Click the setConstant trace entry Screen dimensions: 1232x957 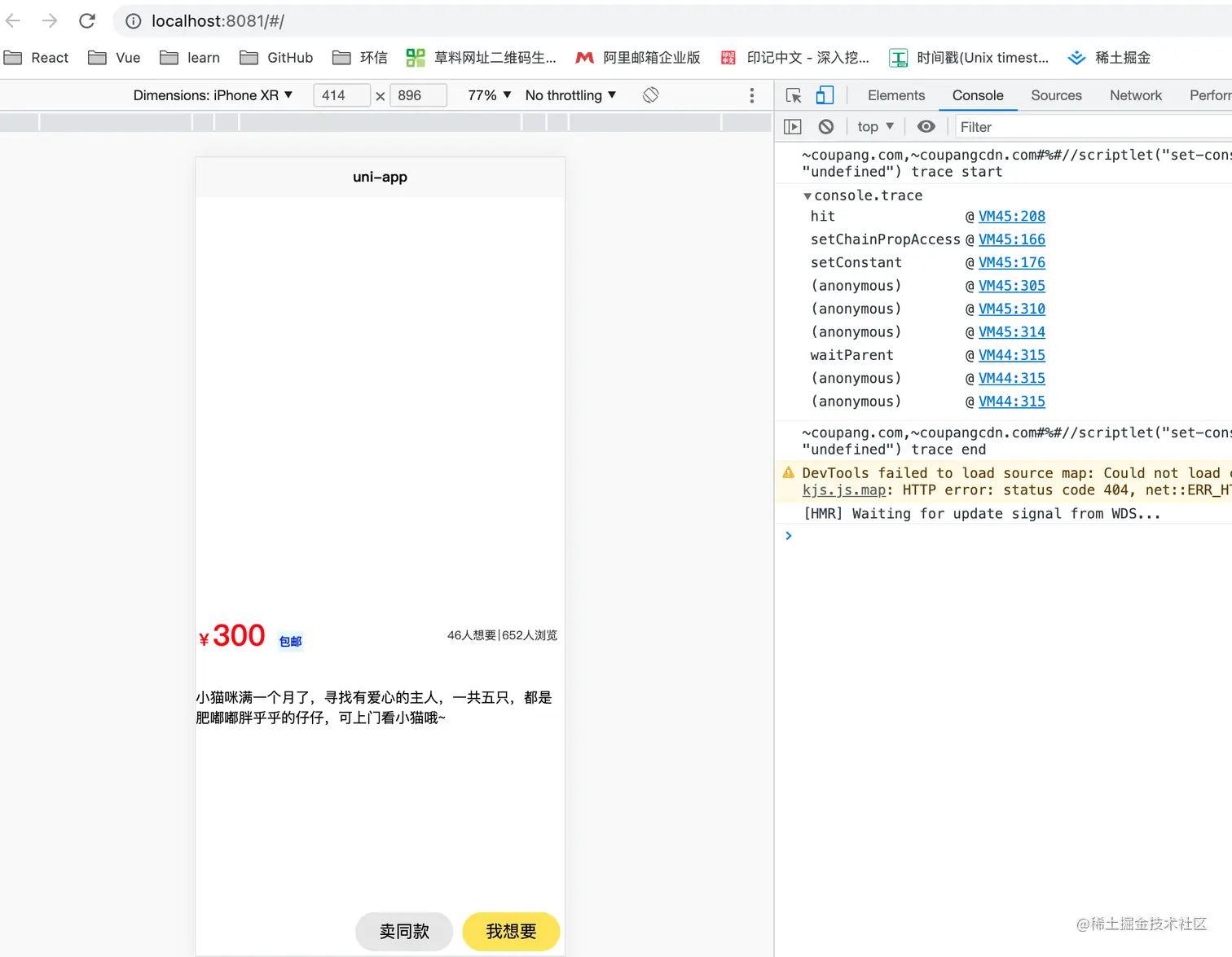point(856,262)
